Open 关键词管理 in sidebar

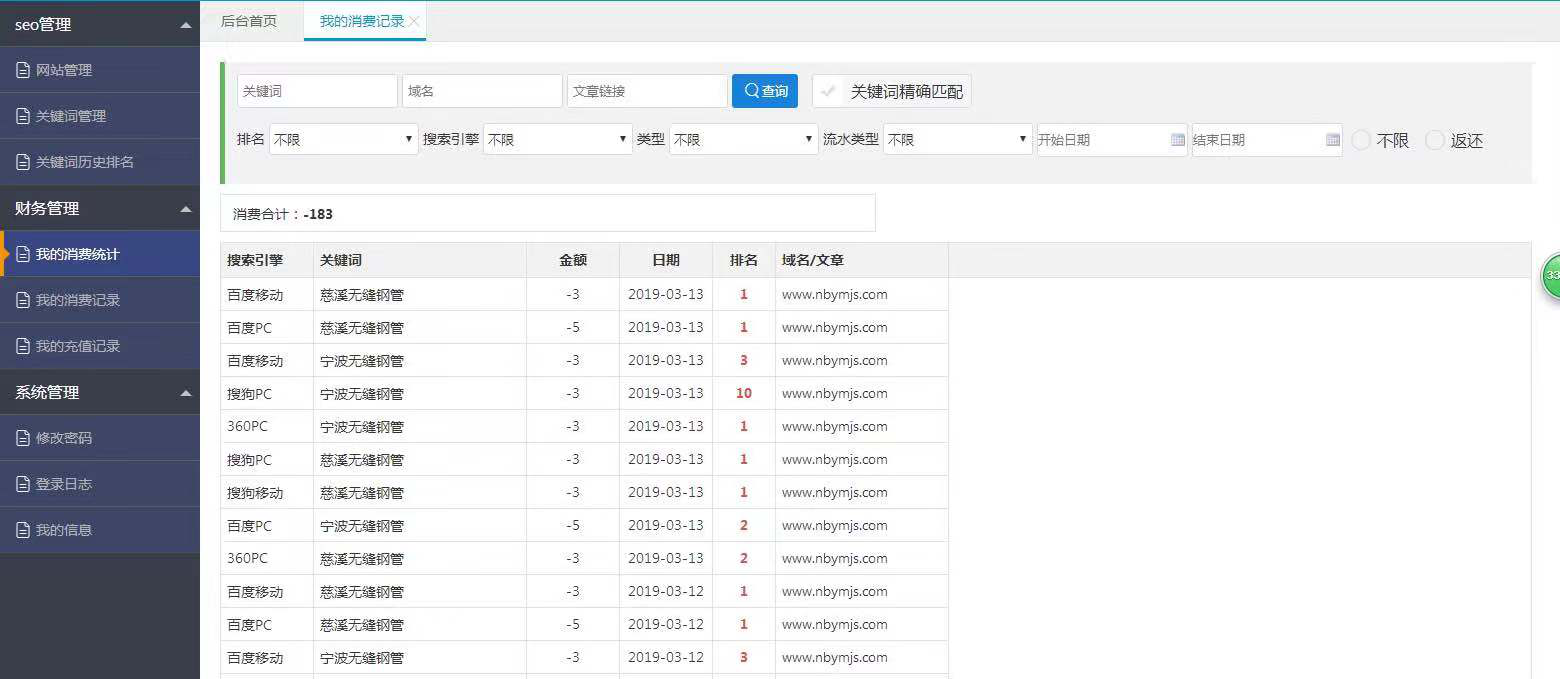[100, 116]
